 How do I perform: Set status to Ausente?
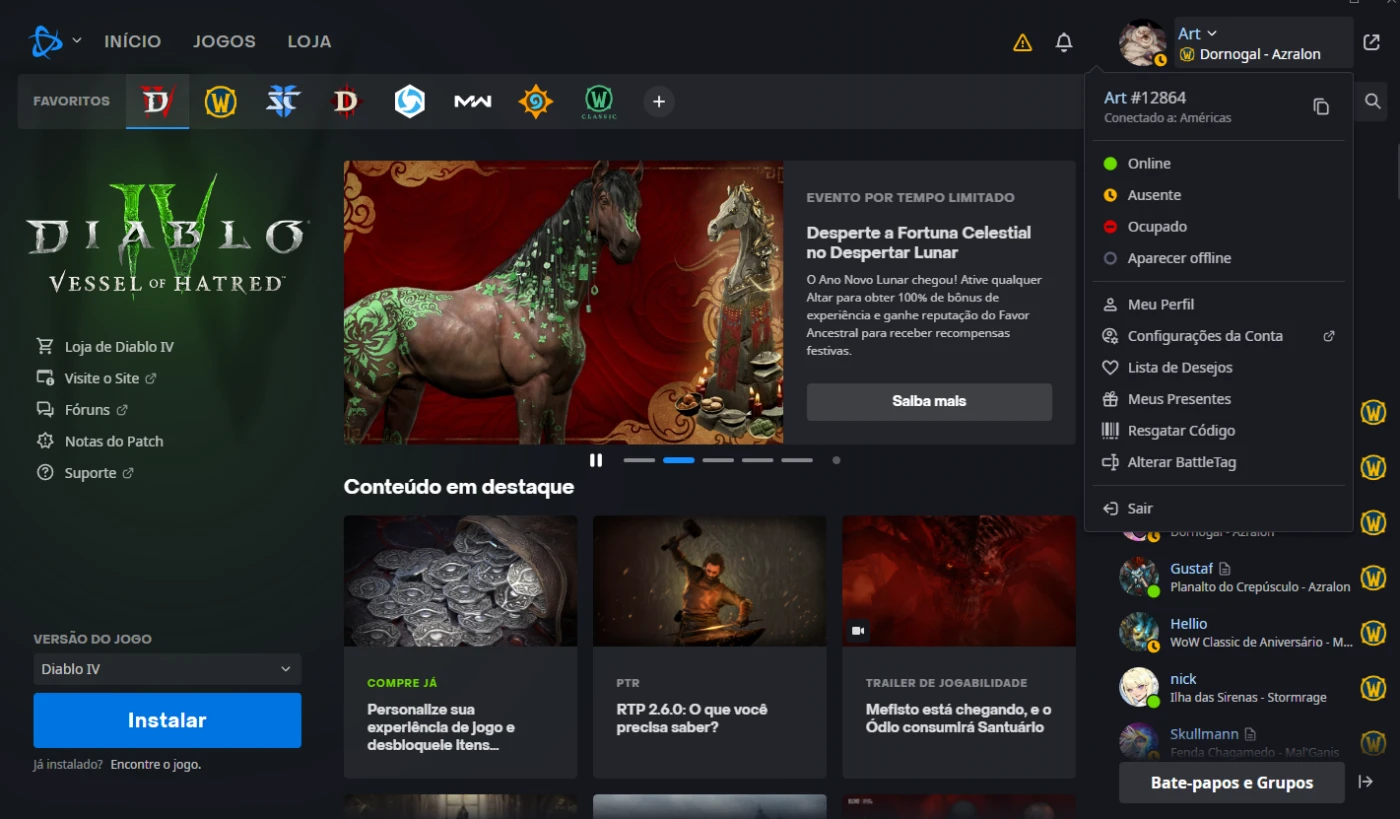[1153, 195]
